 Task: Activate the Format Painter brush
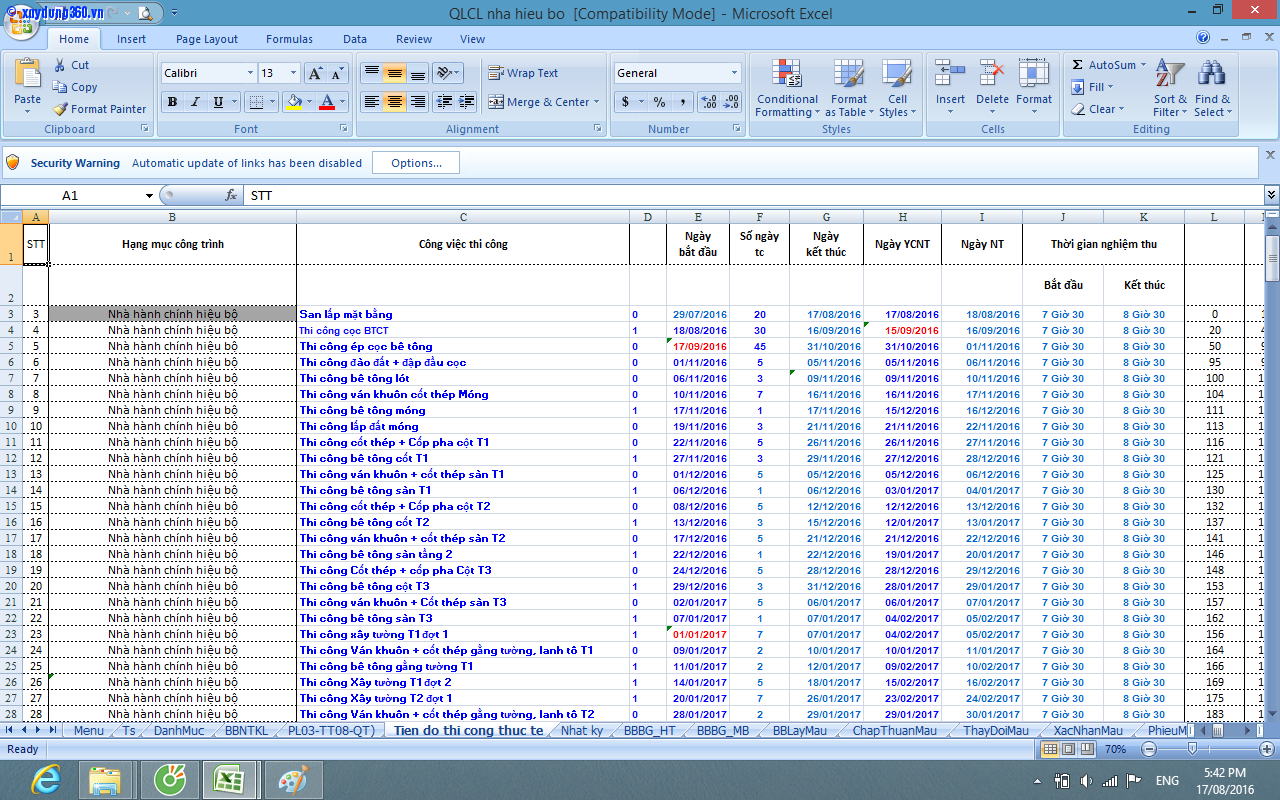(61, 109)
